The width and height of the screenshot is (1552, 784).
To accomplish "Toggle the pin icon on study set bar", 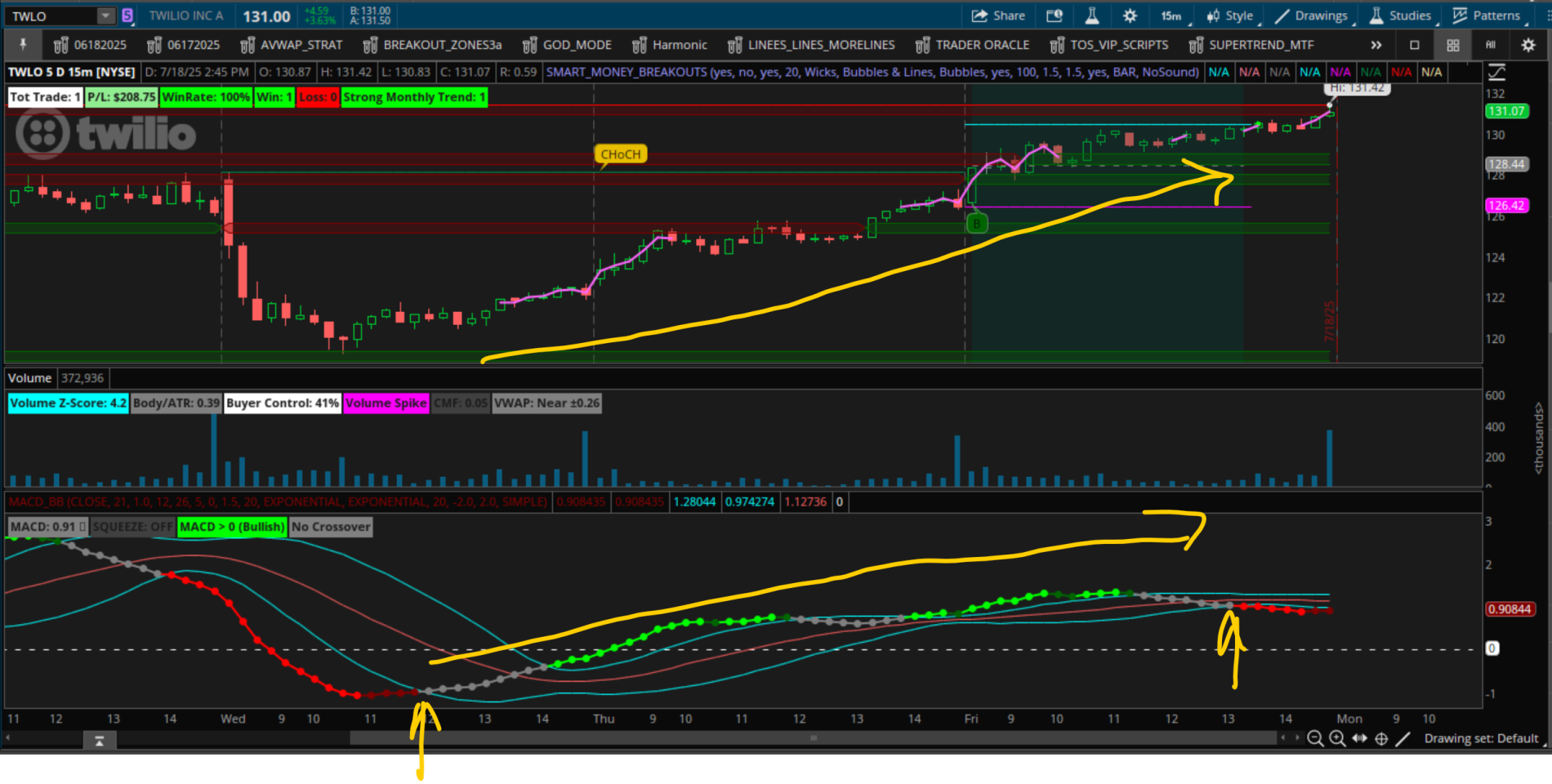I will [23, 45].
